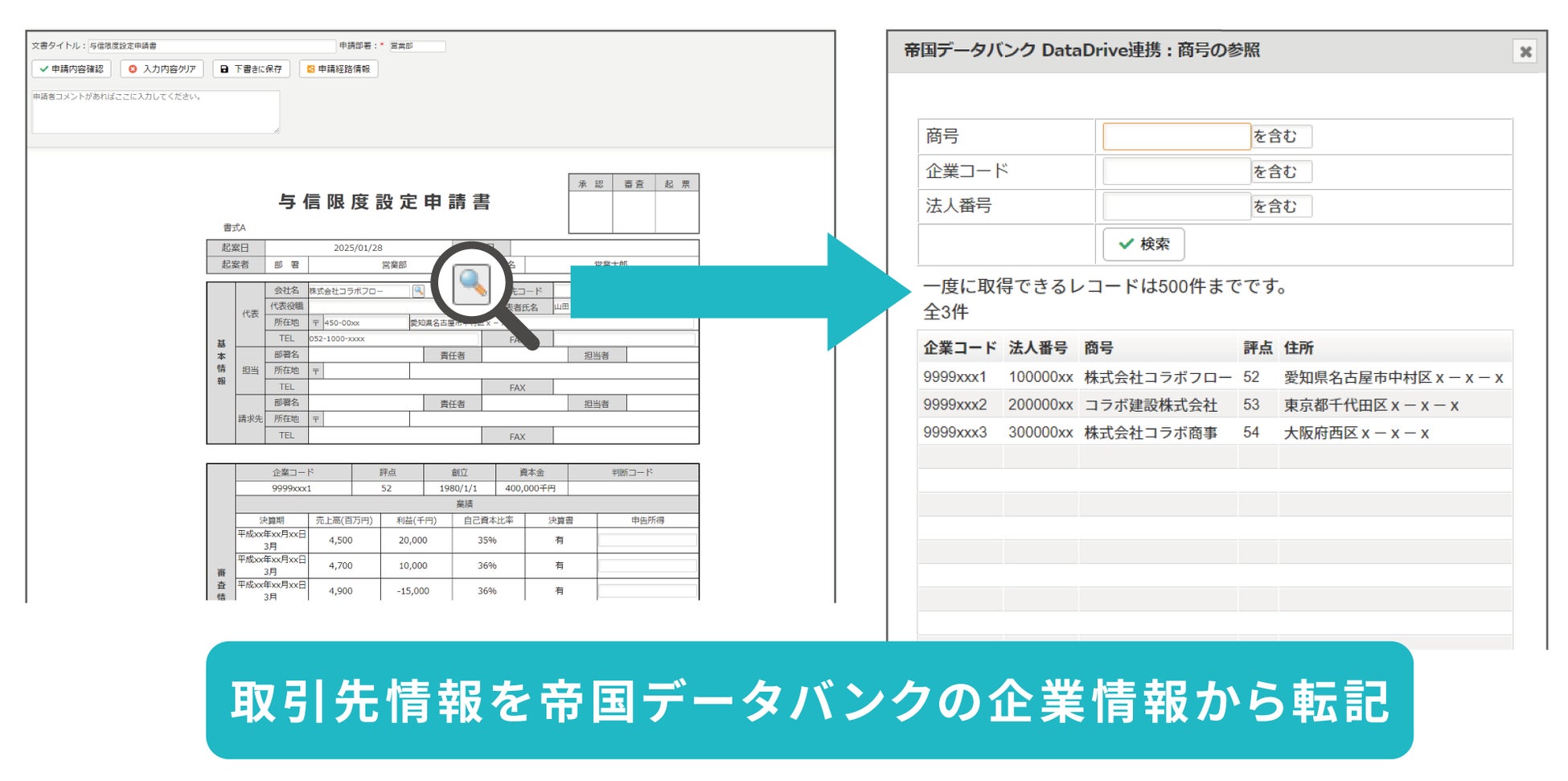Click the 企業コード column header in results table
Screen dimensions: 1568x781
tap(959, 347)
